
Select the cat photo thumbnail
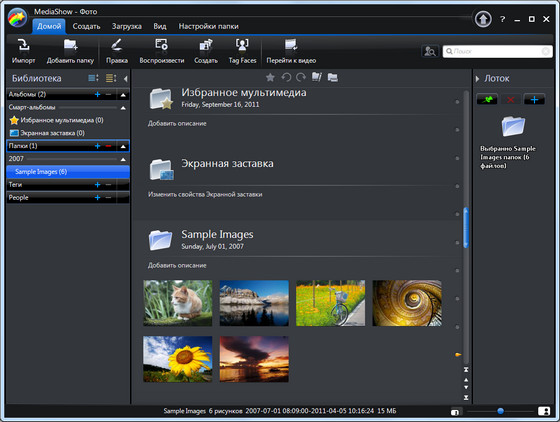click(x=178, y=303)
